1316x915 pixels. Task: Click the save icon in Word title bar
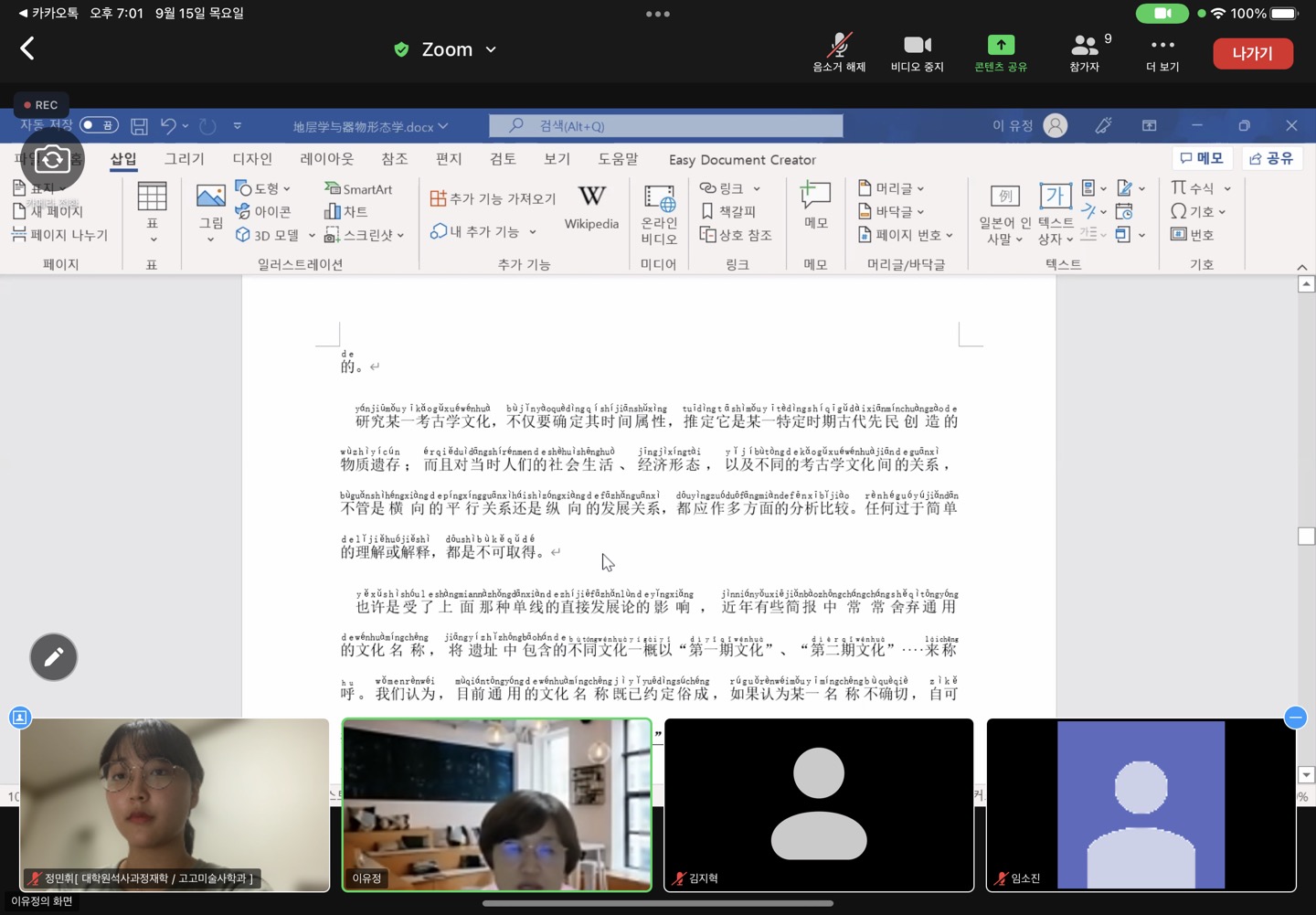pyautogui.click(x=139, y=126)
